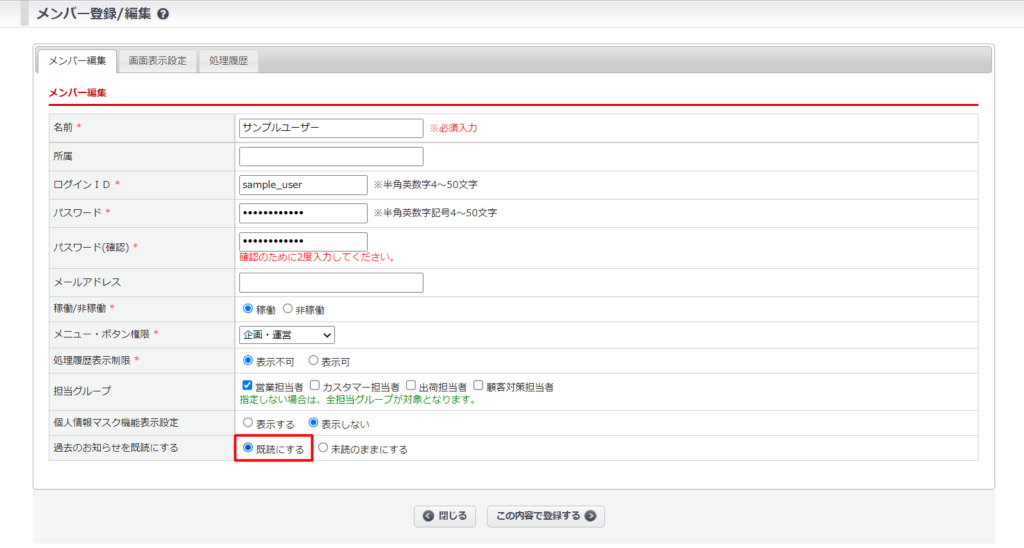
Task: Check the カスタマー担当者 checkbox
Action: [315, 386]
